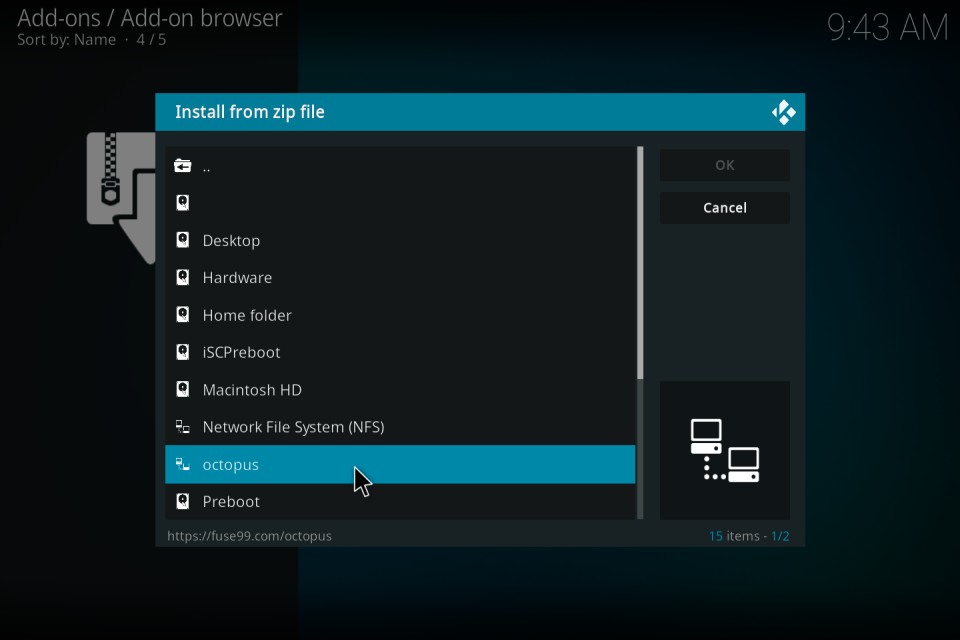
Task: Click the drive icon beside Preboot
Action: (x=182, y=502)
